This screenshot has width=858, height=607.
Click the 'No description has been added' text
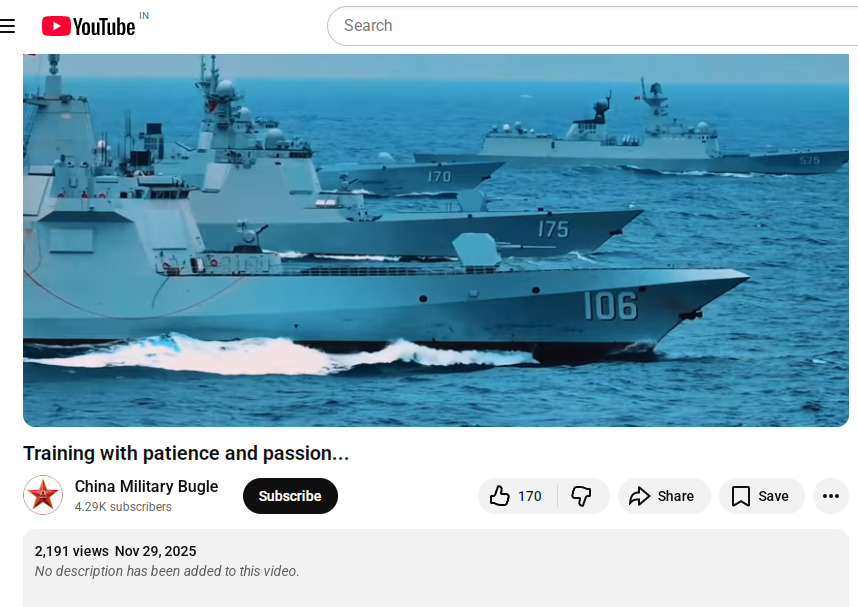(167, 571)
